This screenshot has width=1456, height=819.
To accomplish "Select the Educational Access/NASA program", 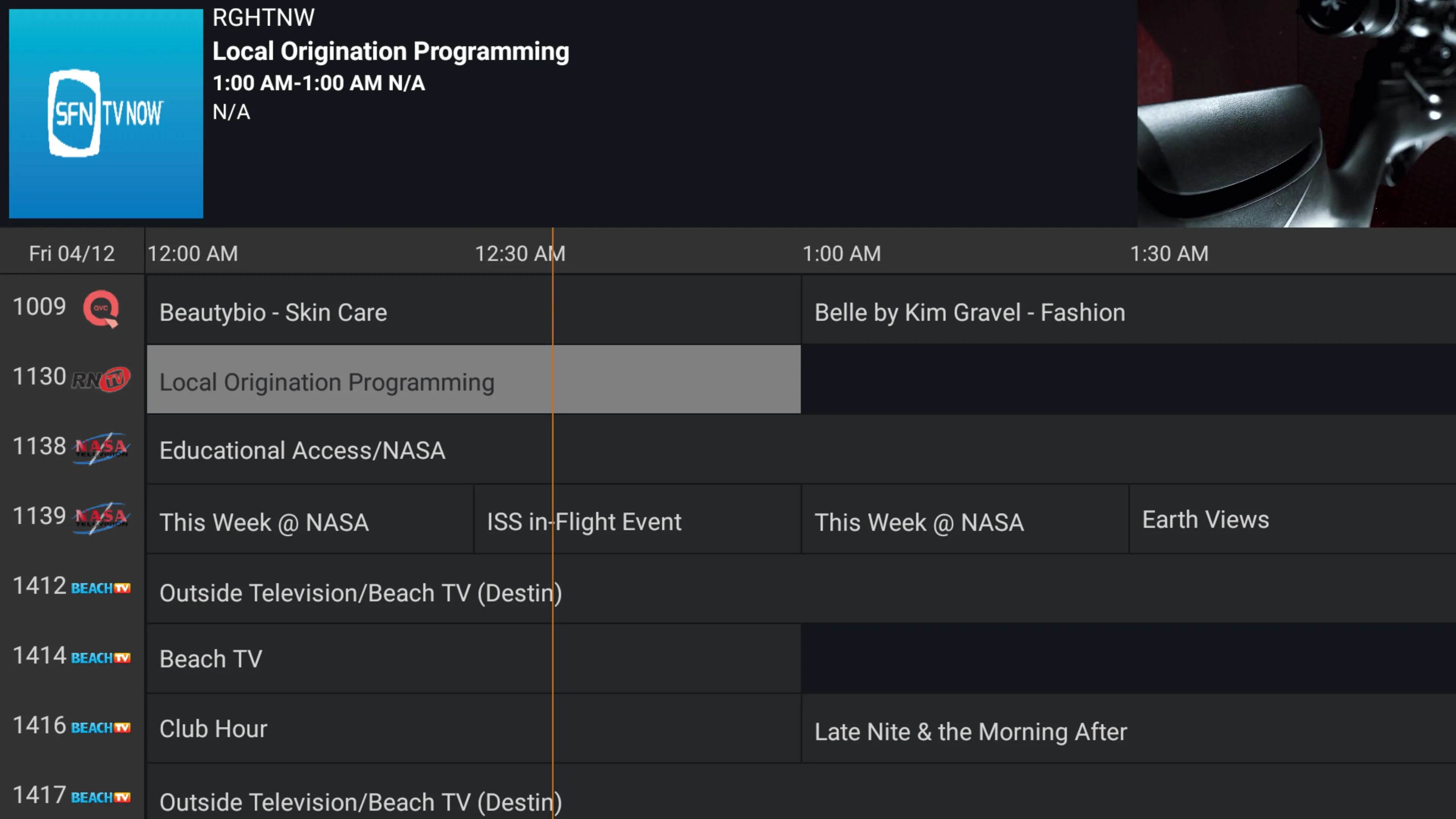I will [303, 450].
